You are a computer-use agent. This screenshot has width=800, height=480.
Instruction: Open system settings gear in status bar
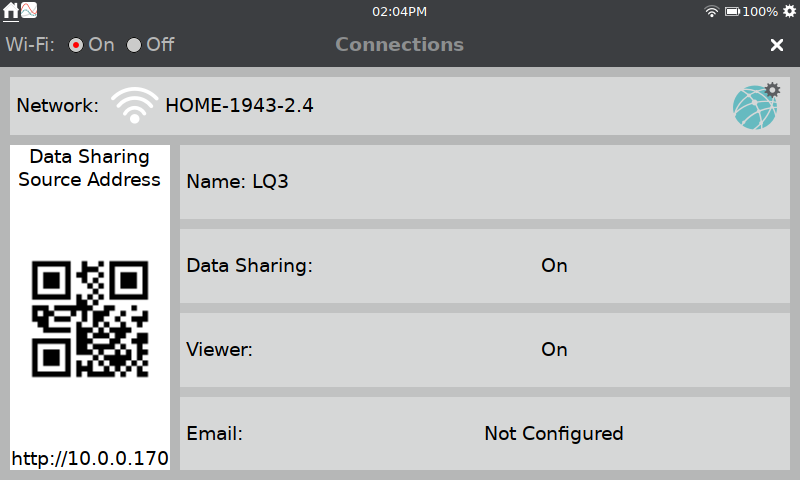pos(789,11)
